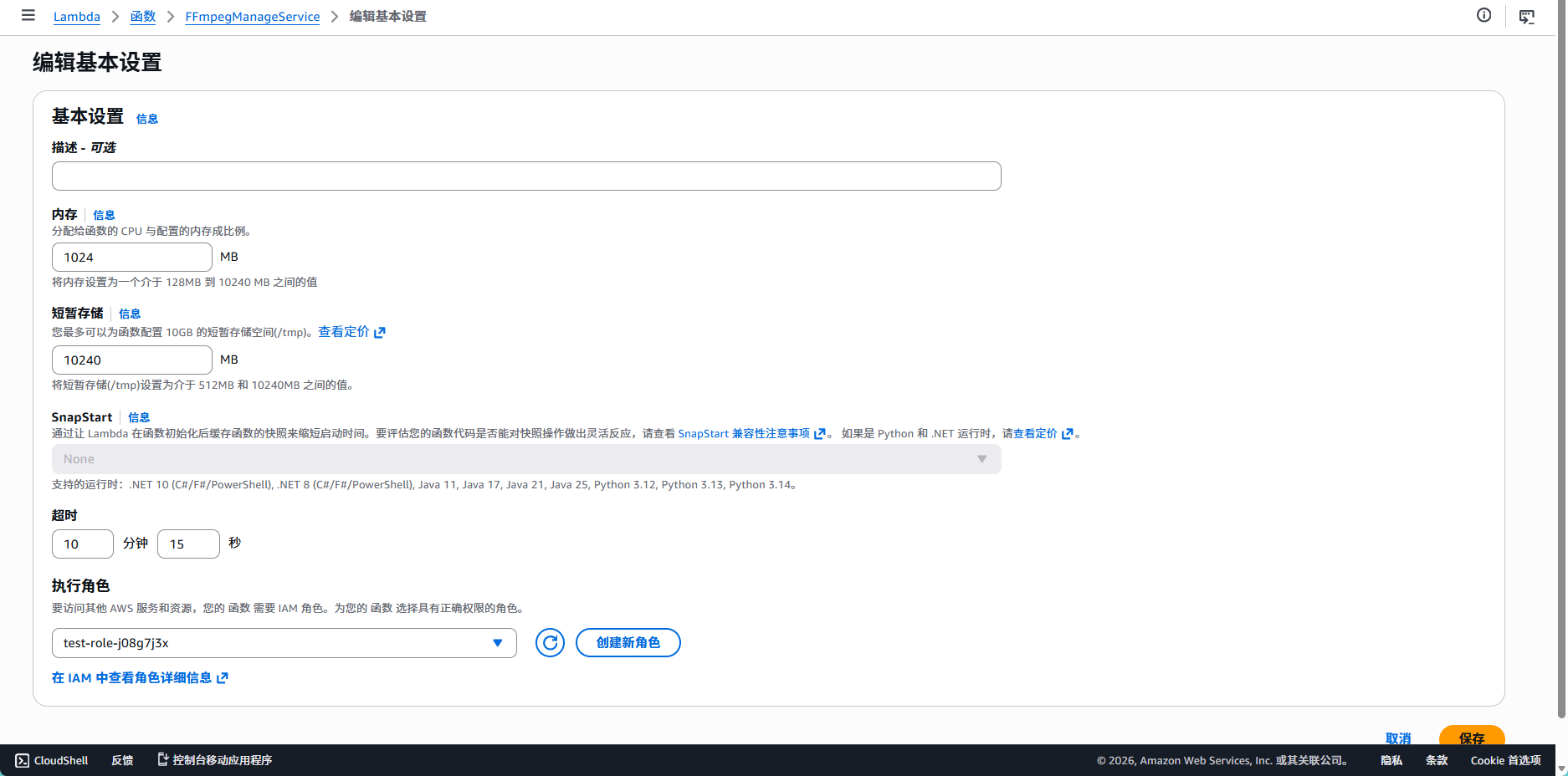The width and height of the screenshot is (1568, 776).
Task: Click the info circle icon in header
Action: (1483, 15)
